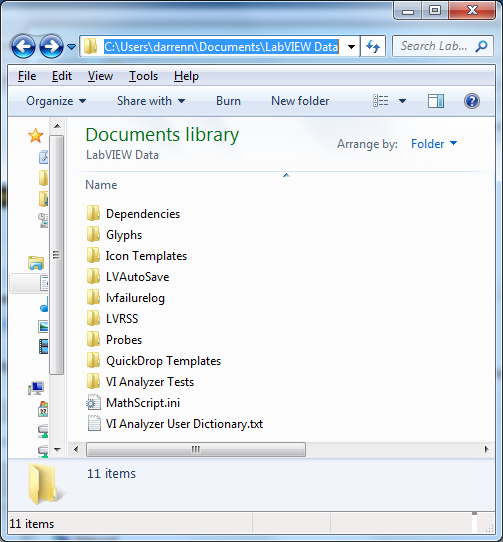
Task: Click the horizontal scroll left arrow
Action: click(x=76, y=449)
